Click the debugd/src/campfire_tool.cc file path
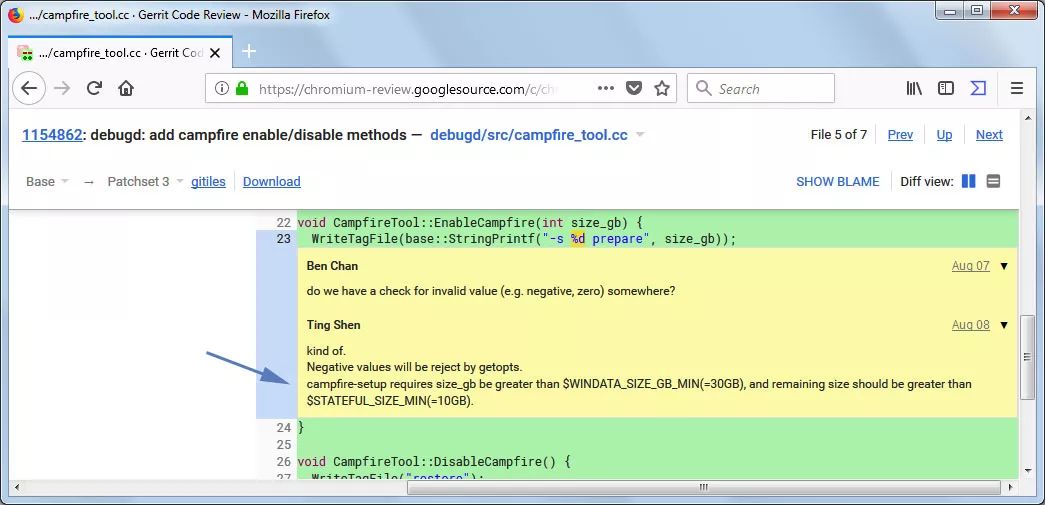The height and width of the screenshot is (505, 1045). (528, 135)
